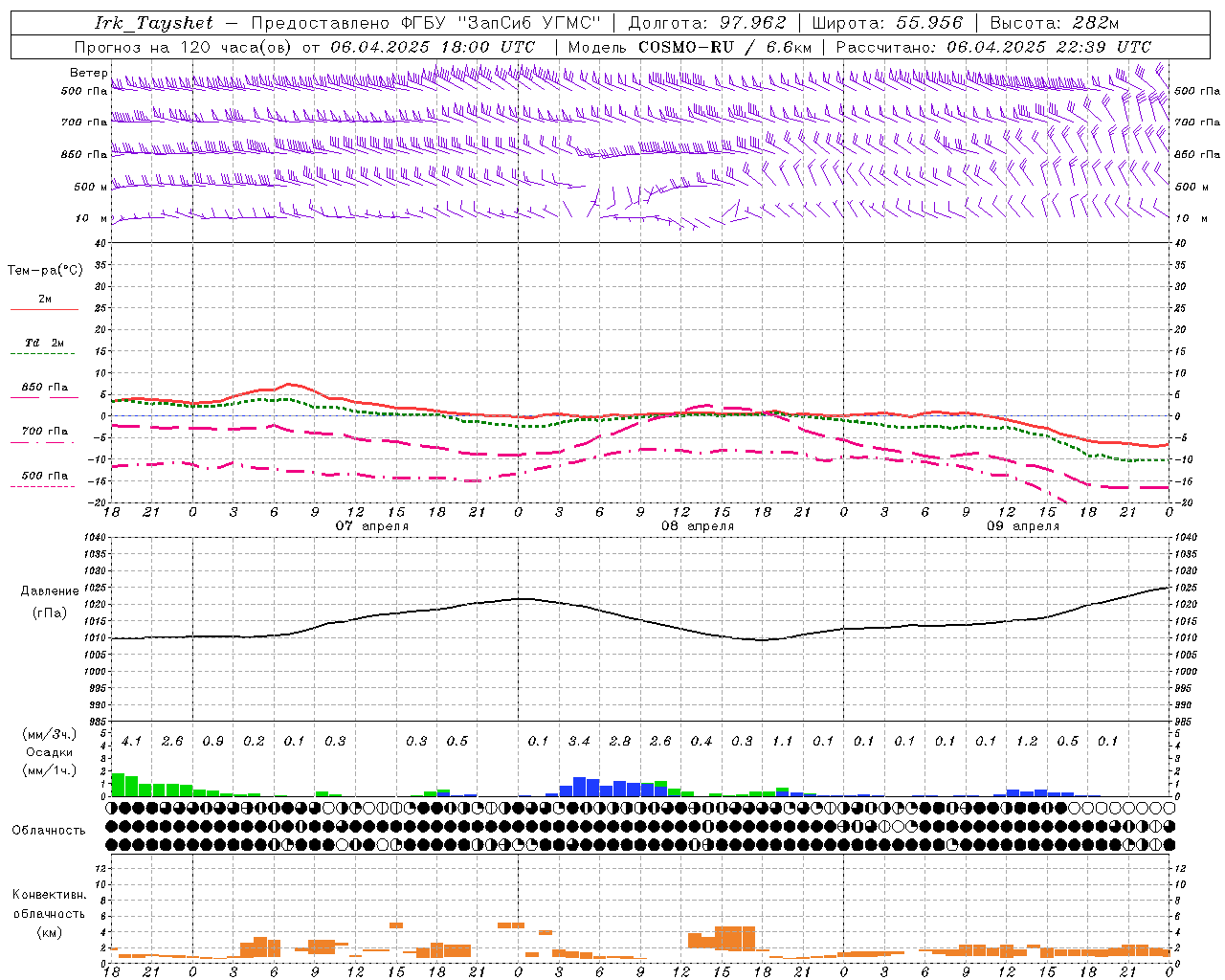The width and height of the screenshot is (1225, 980).
Task: Click precipitation value '0.2'
Action: click(x=254, y=742)
